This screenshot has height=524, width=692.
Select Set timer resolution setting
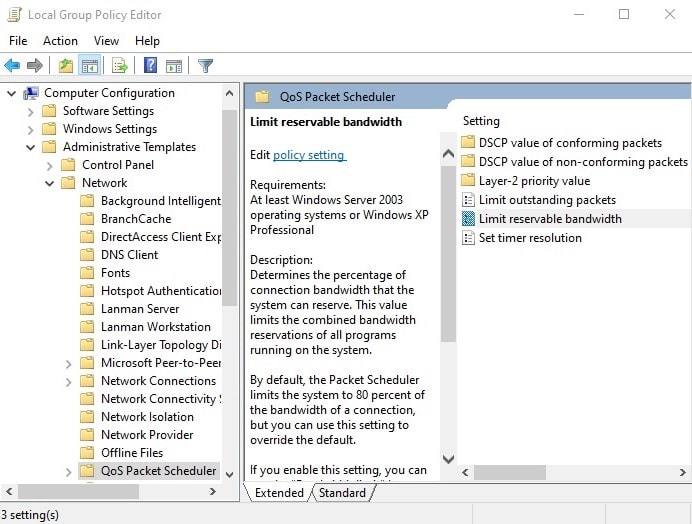(x=530, y=238)
